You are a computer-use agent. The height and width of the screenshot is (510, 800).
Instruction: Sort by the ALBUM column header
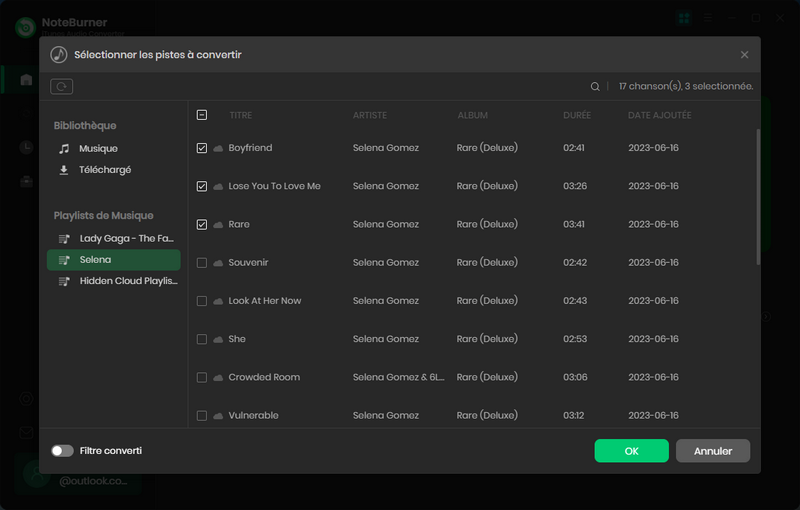[x=472, y=115]
